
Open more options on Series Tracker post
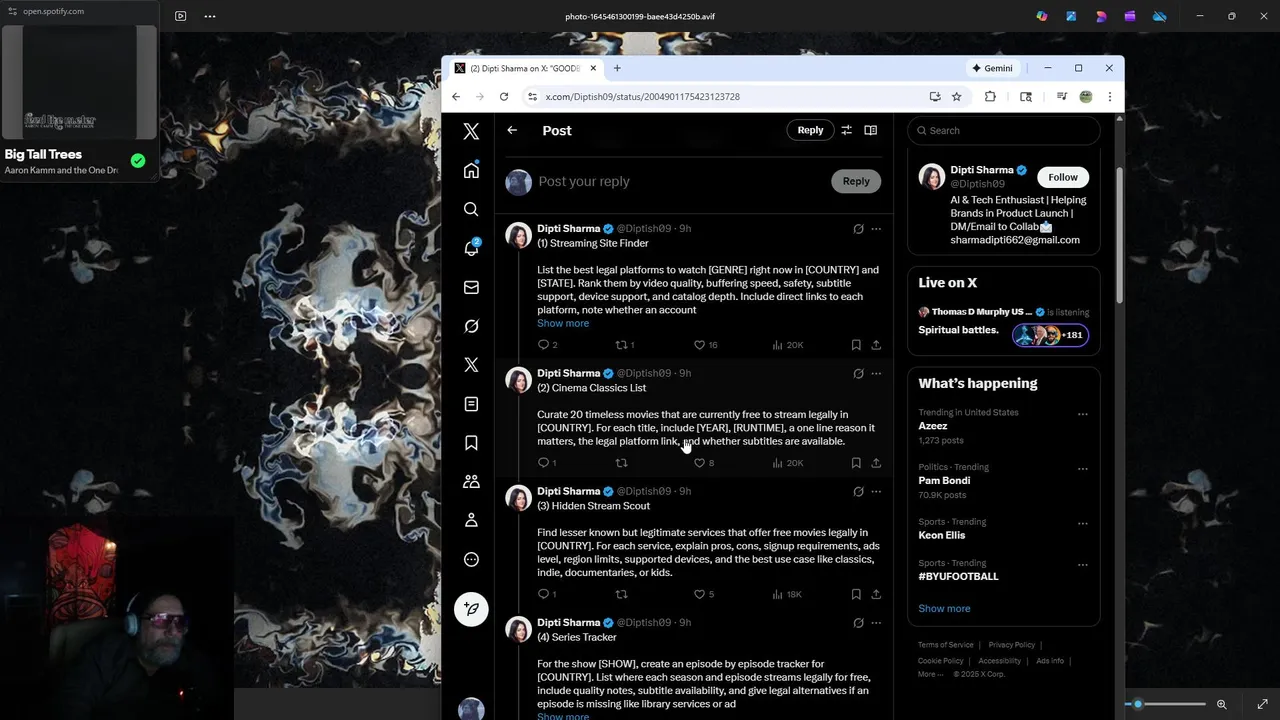point(876,623)
